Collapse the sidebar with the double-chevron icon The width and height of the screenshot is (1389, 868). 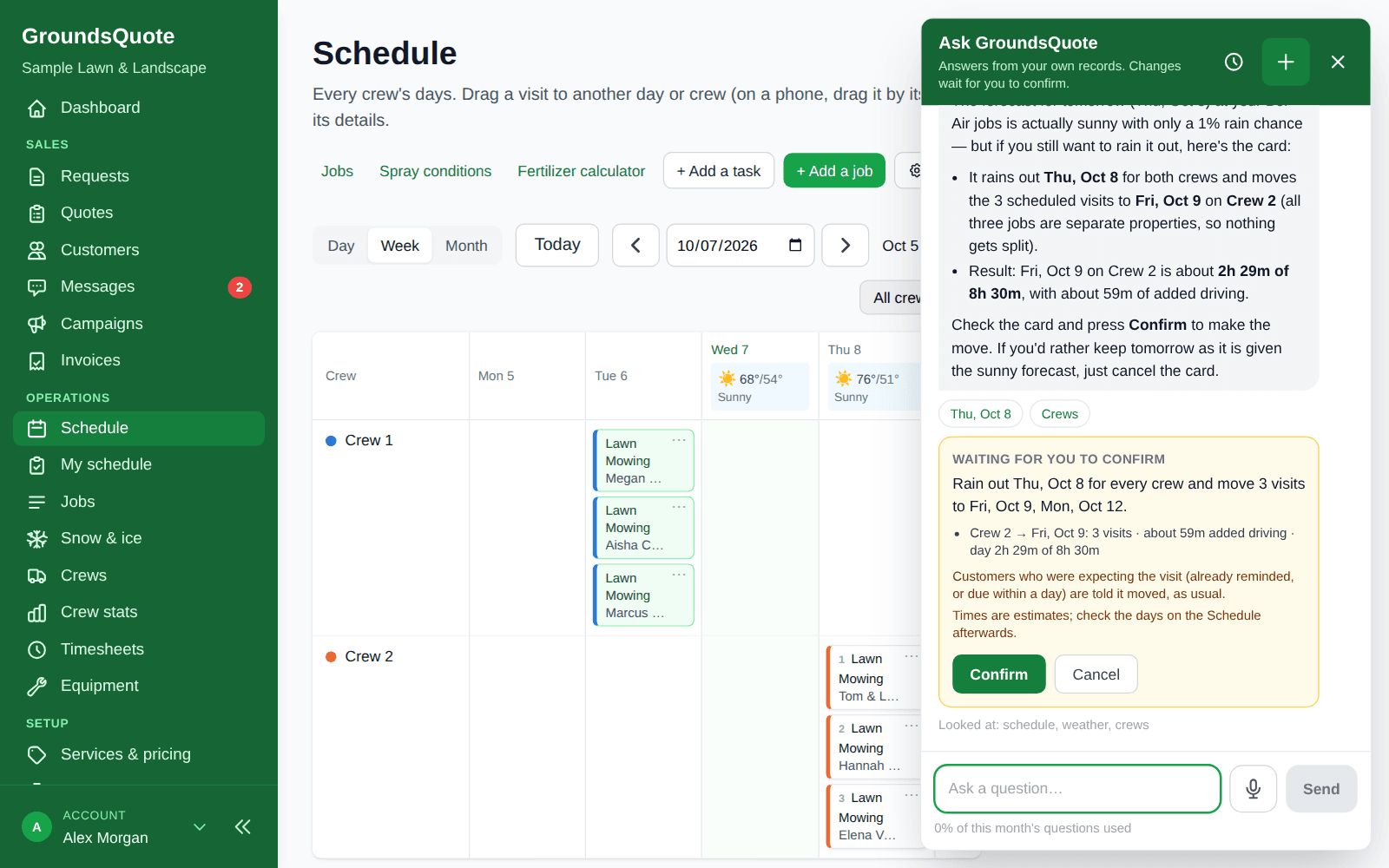click(243, 827)
